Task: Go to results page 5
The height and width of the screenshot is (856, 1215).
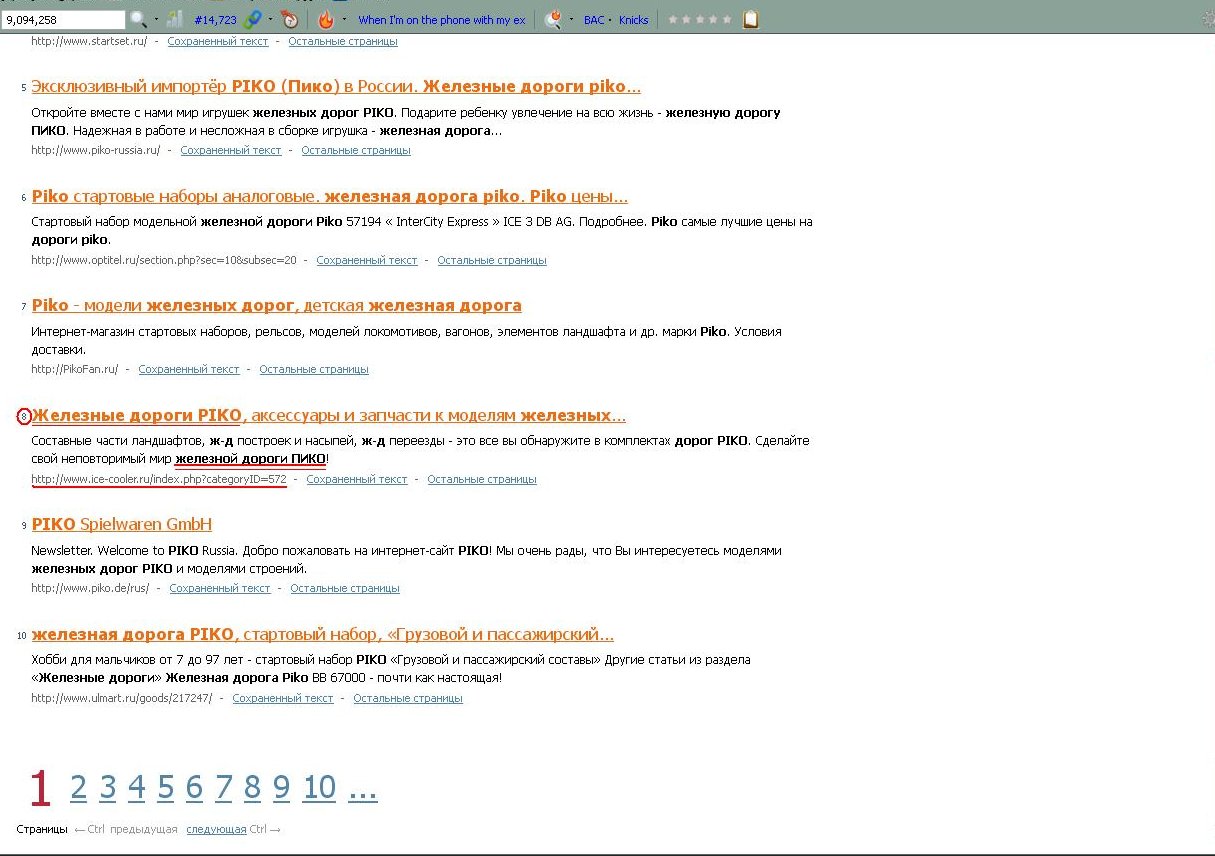Action: 165,788
